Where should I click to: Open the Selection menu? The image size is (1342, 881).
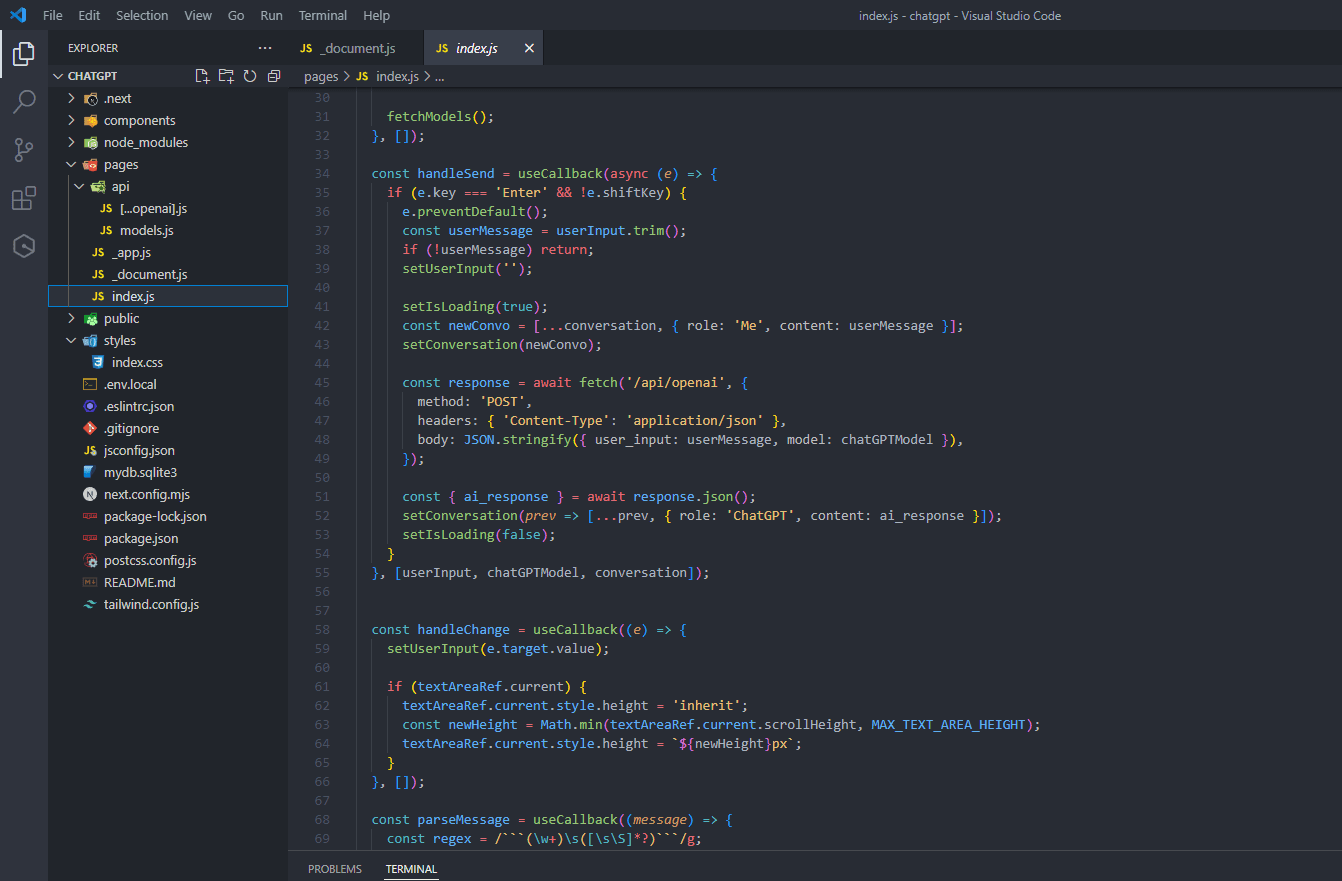142,15
